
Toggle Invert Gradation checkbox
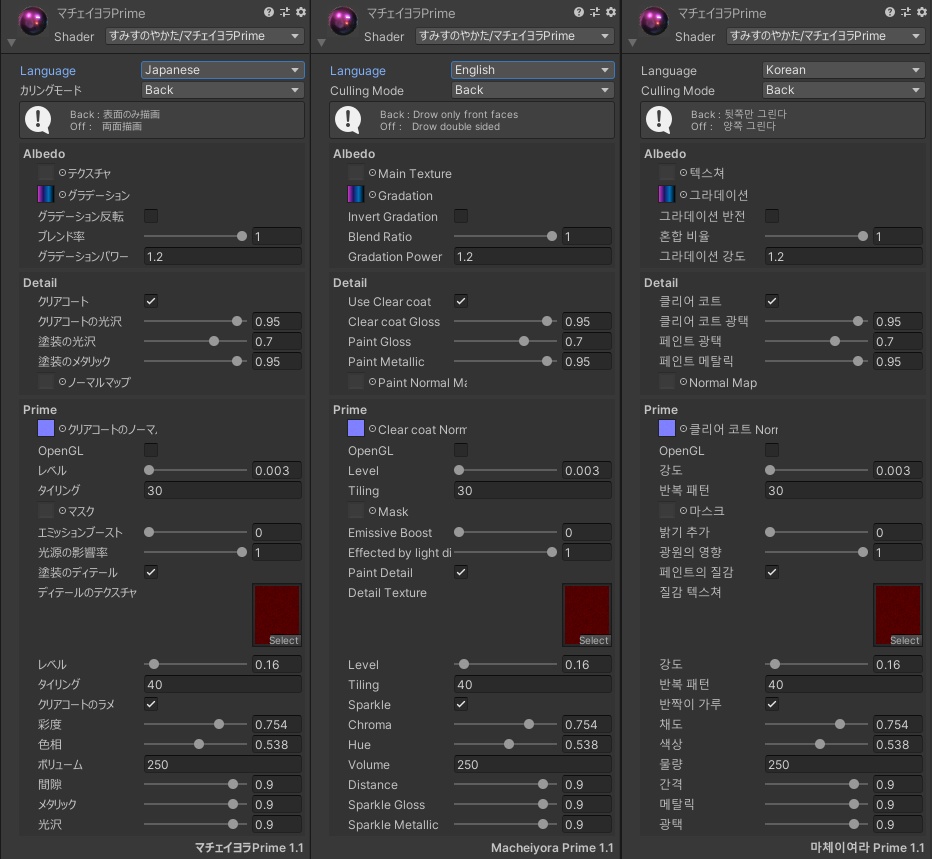point(461,216)
